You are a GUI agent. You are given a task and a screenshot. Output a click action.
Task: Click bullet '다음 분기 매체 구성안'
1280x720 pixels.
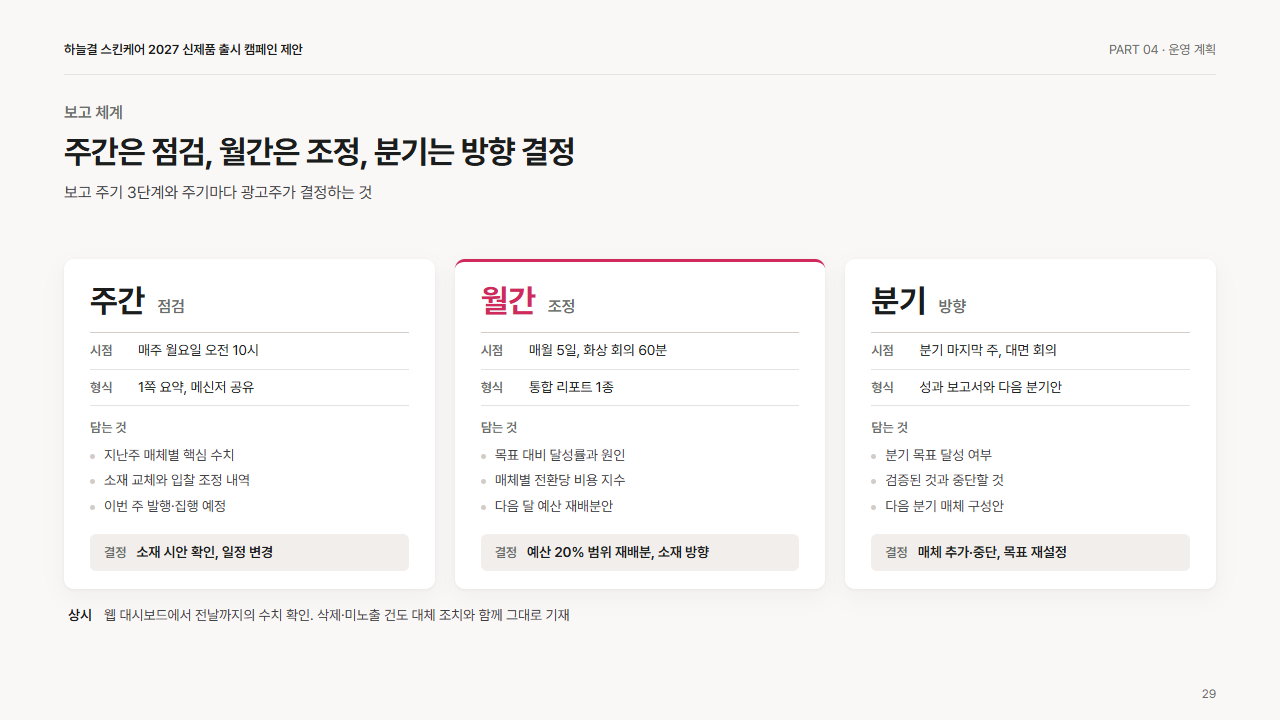tap(944, 507)
